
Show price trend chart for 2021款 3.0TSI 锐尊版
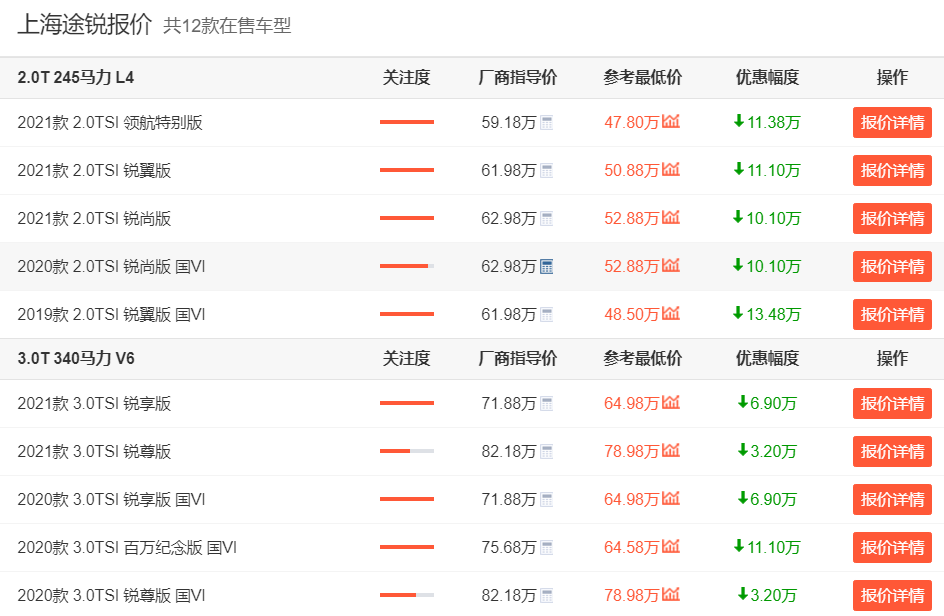[671, 450]
